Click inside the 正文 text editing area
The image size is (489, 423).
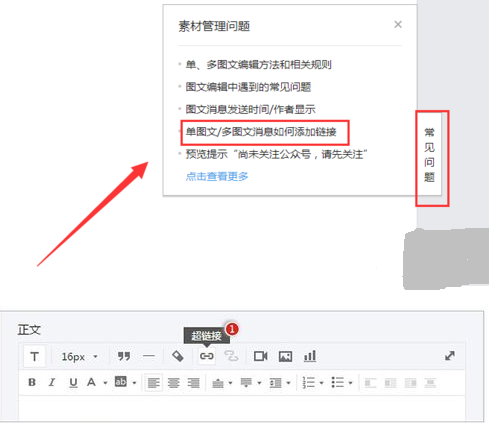[241, 408]
